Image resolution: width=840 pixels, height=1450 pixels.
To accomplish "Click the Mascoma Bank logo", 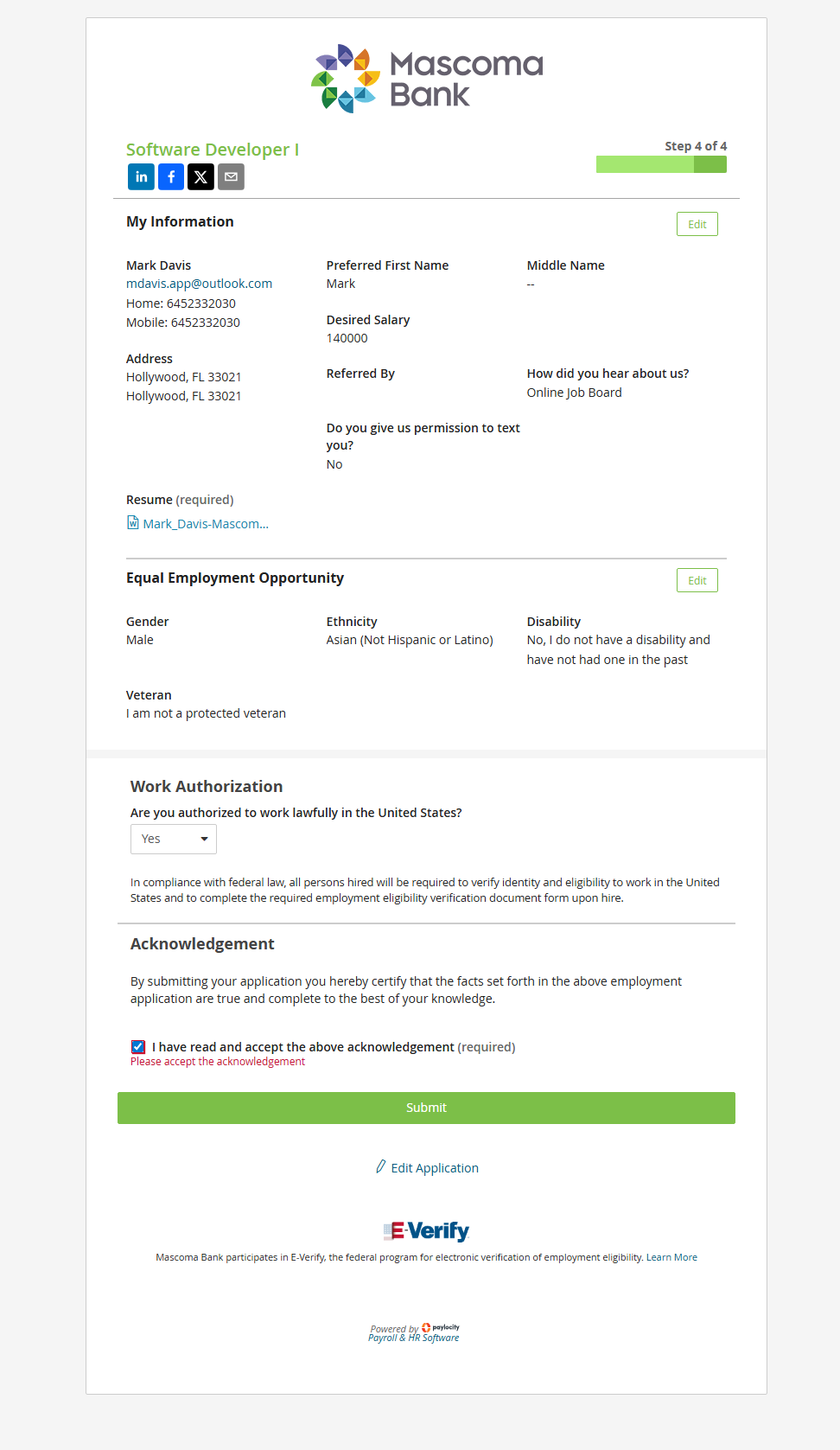I will tap(427, 79).
